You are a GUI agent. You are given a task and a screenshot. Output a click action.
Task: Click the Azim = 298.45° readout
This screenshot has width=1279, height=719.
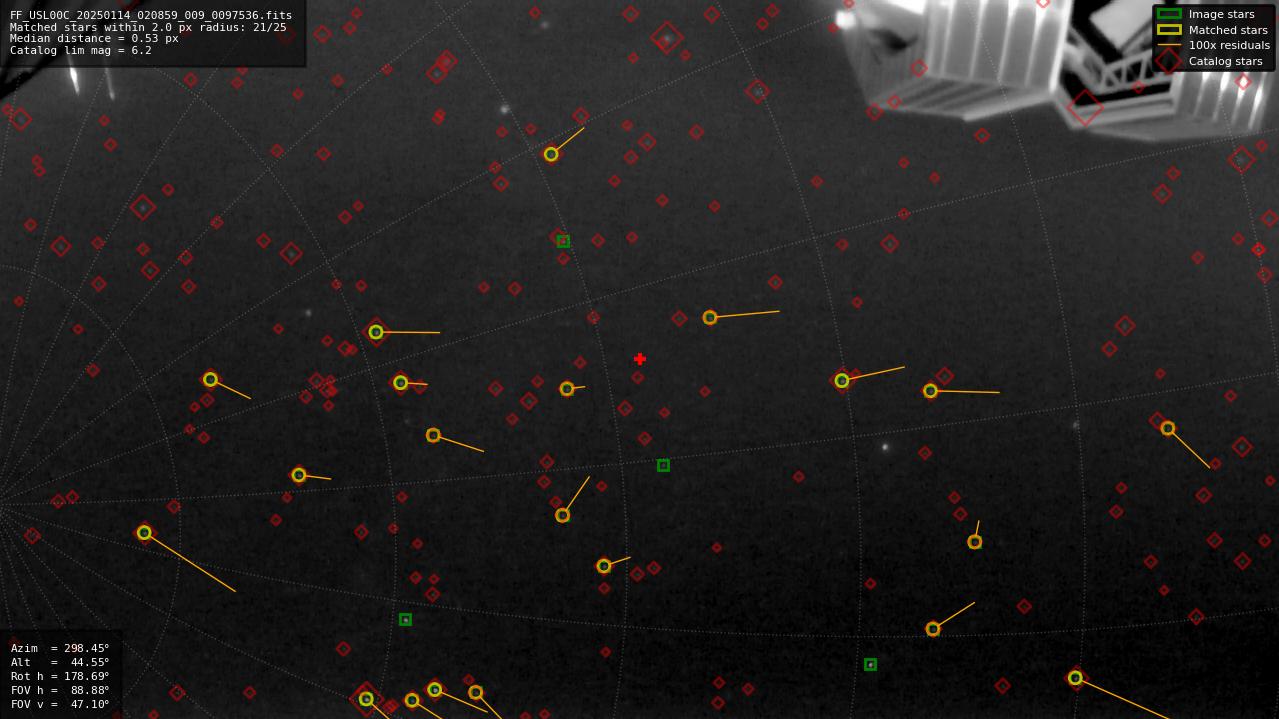click(x=60, y=648)
